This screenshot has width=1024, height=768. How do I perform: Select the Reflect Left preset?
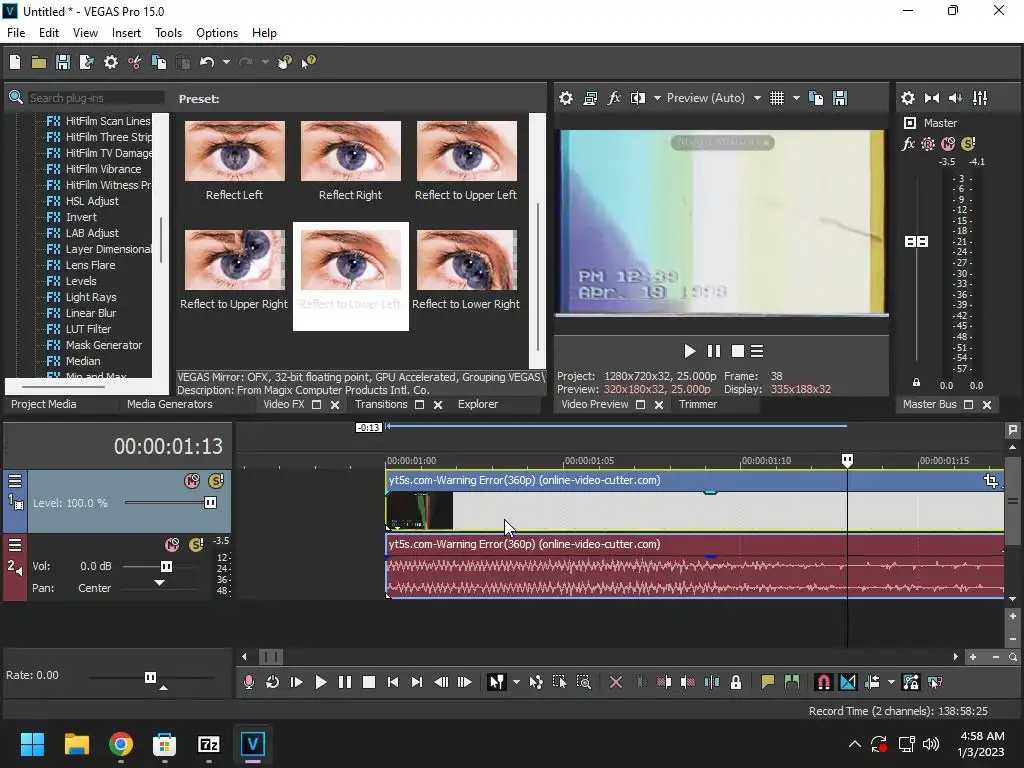234,161
